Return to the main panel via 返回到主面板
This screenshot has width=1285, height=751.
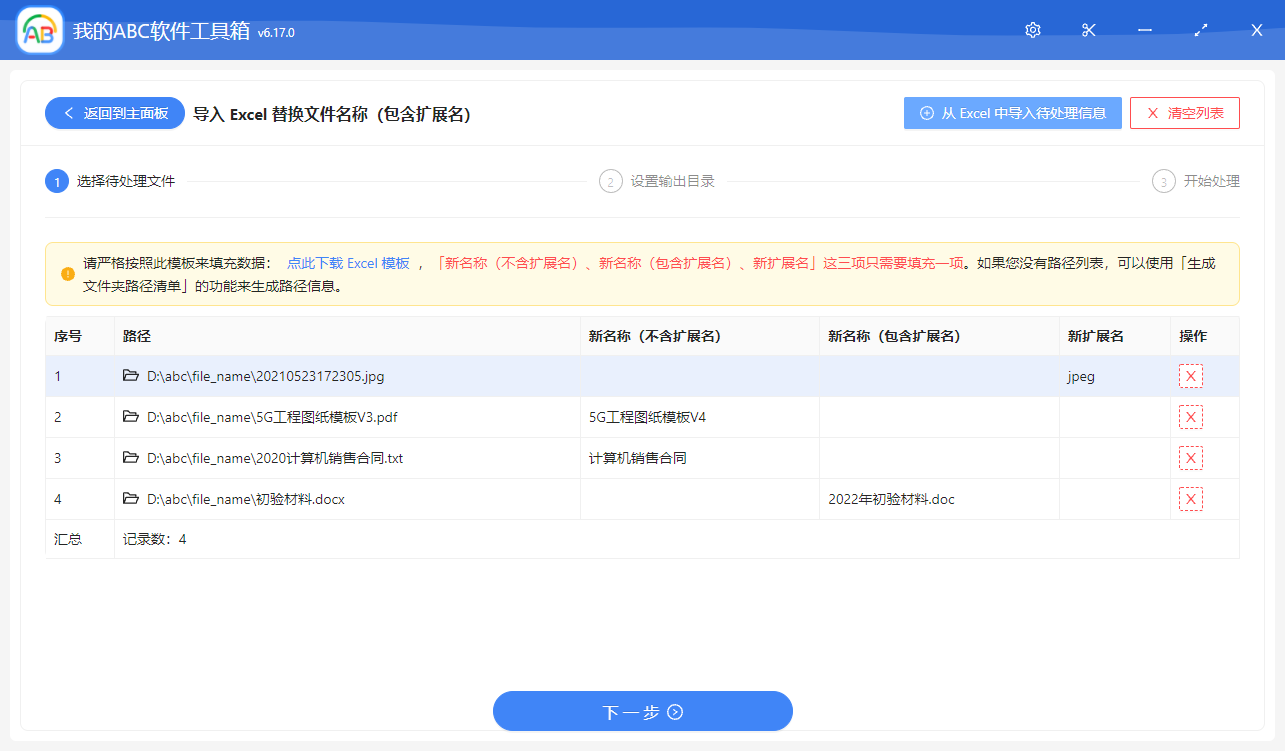click(114, 113)
